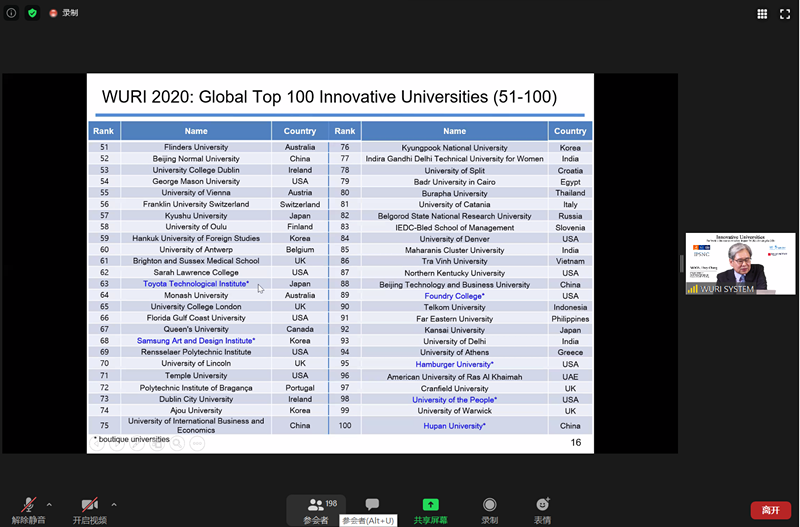The image size is (800, 527).
Task: Open meeting information icon
Action: coord(12,13)
